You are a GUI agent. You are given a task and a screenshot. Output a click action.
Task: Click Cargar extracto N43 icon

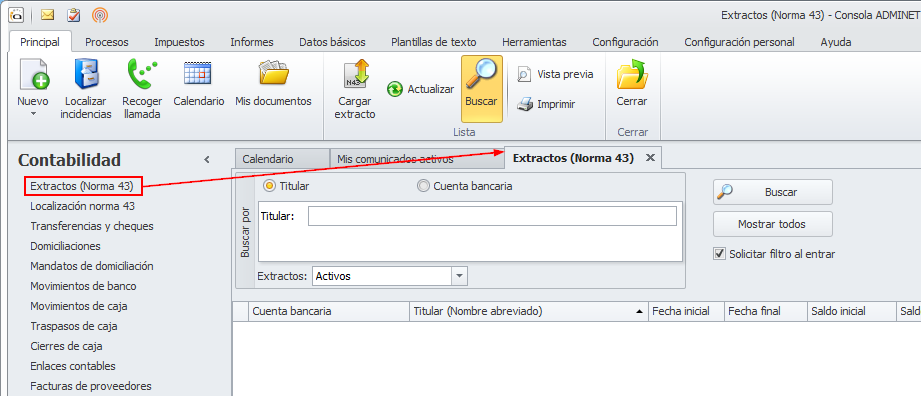(x=355, y=75)
